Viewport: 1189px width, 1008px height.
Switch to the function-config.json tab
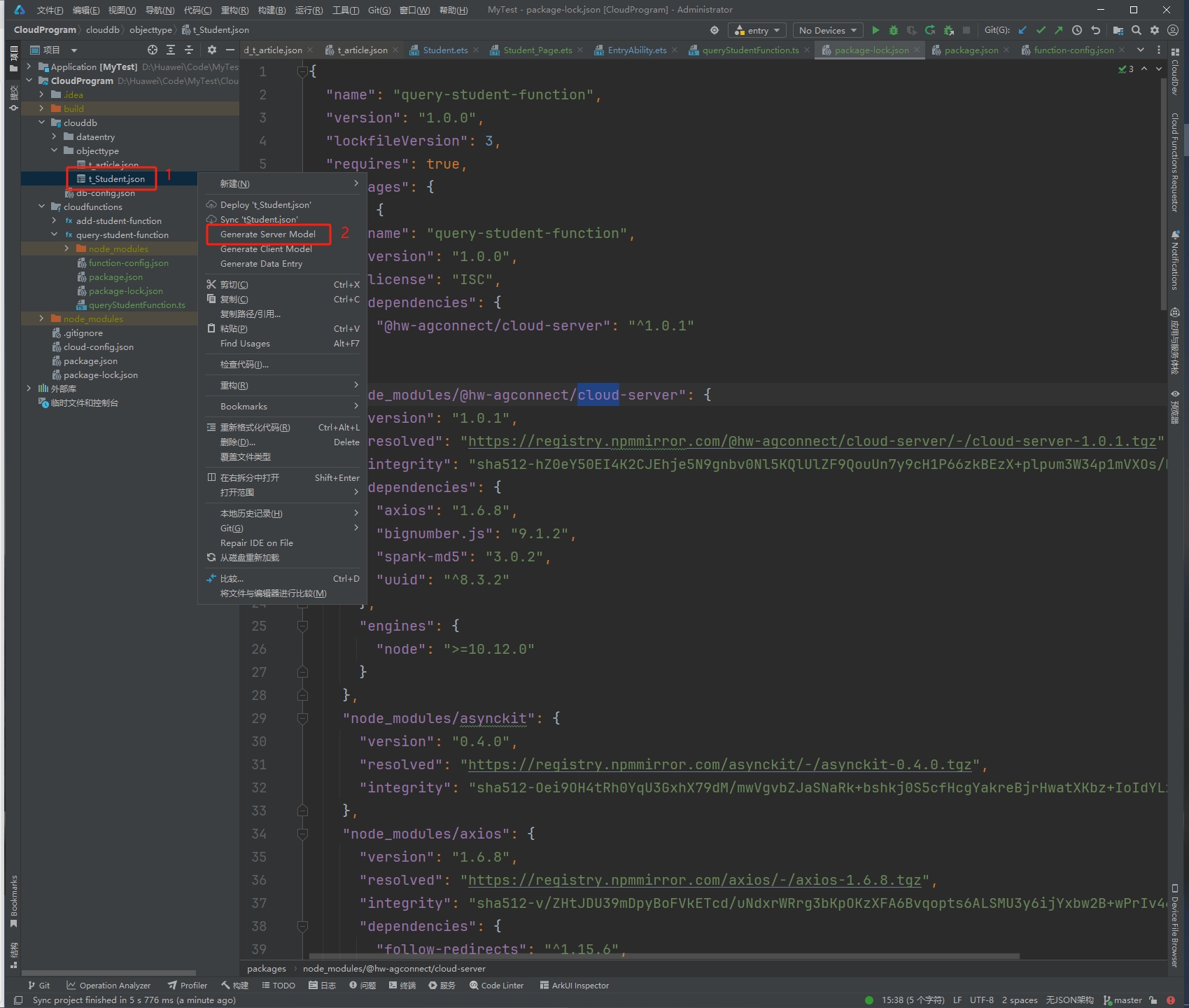point(1074,50)
